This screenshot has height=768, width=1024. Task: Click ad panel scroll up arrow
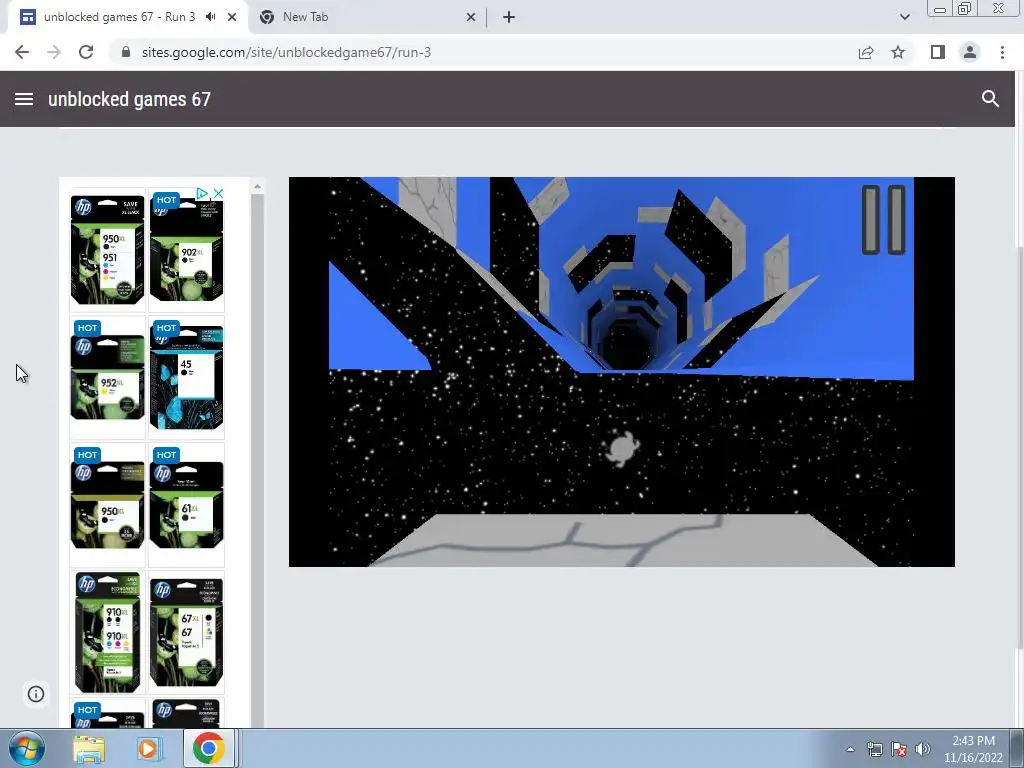[x=257, y=187]
